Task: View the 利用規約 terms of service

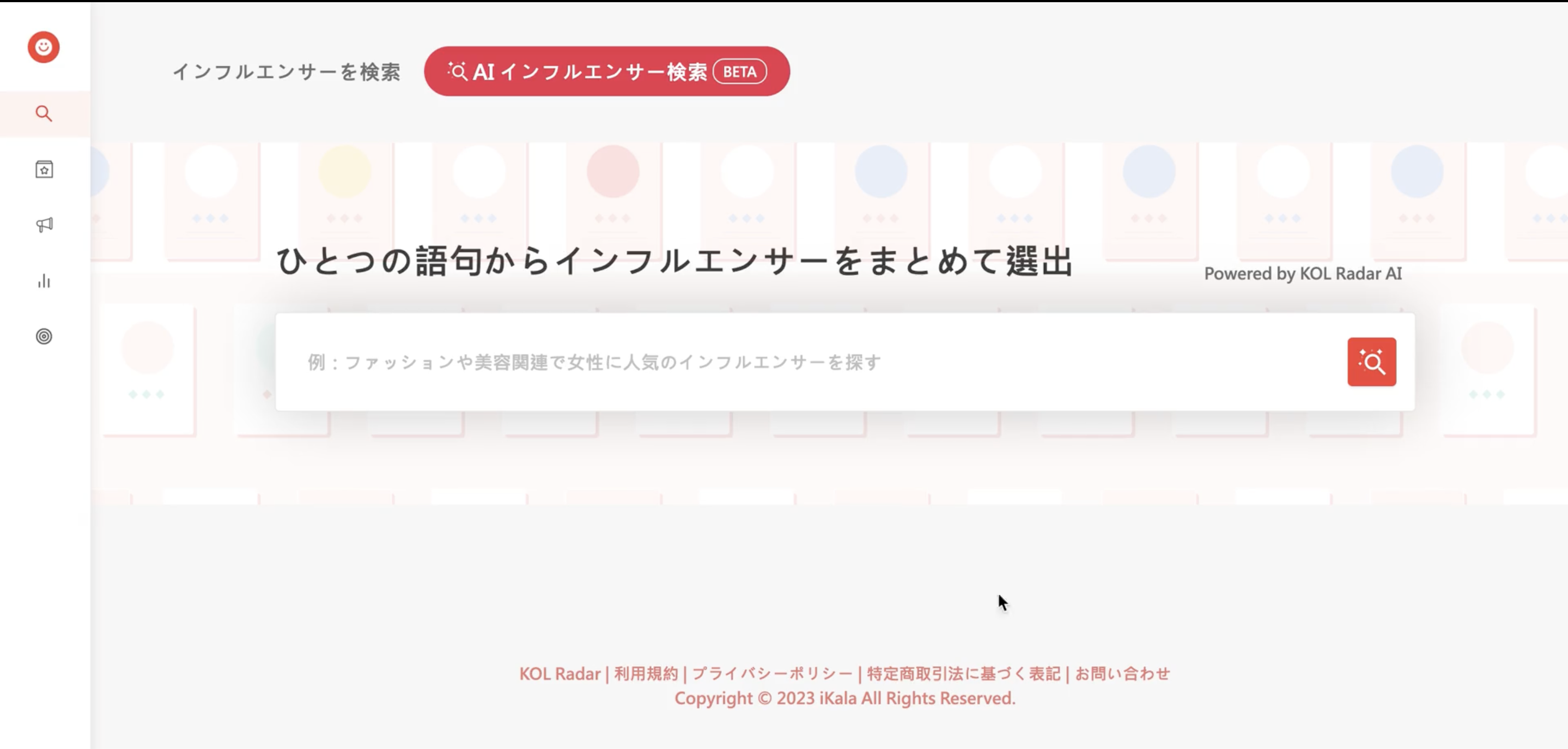Action: coord(646,673)
